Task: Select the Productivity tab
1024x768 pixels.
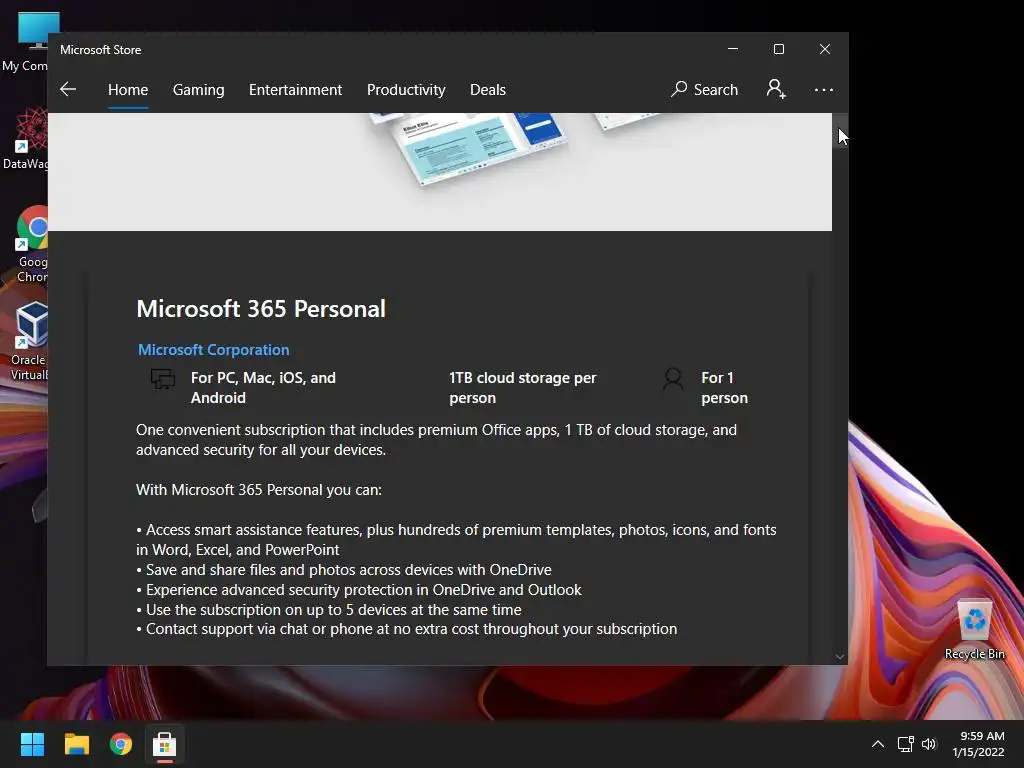Action: tap(406, 89)
